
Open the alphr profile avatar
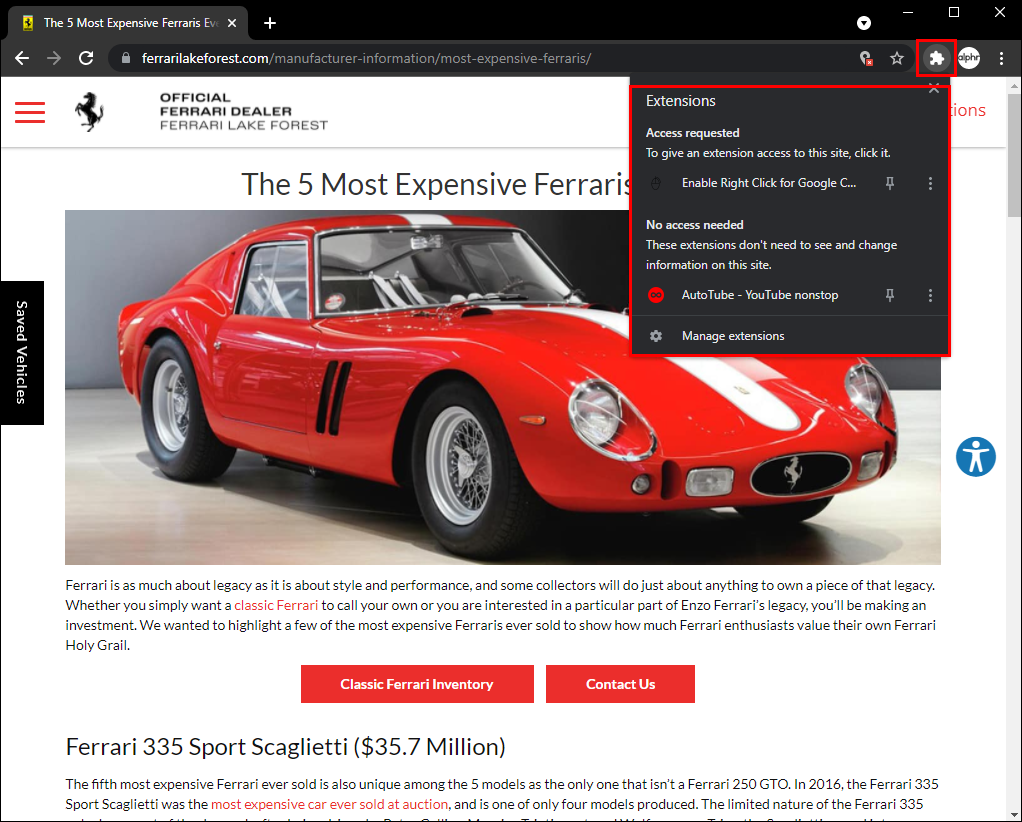969,58
